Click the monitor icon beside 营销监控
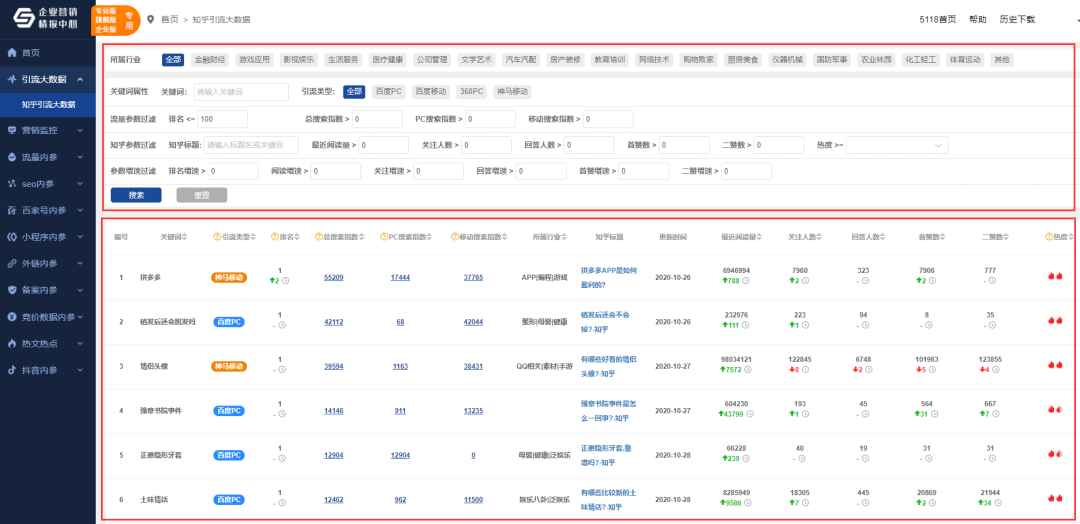The image size is (1080, 524). (x=12, y=130)
